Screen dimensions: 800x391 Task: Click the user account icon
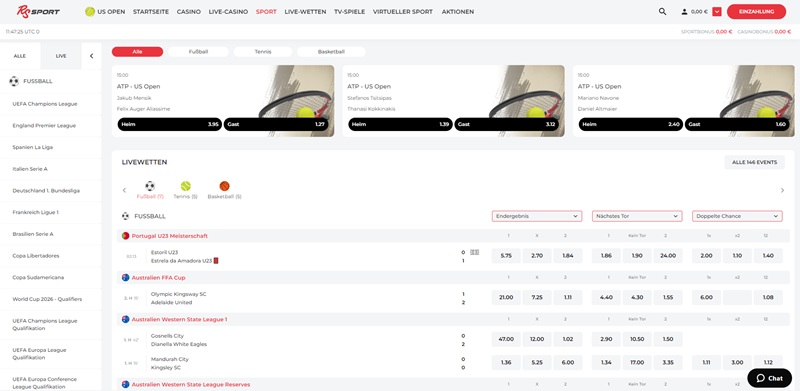tap(684, 12)
